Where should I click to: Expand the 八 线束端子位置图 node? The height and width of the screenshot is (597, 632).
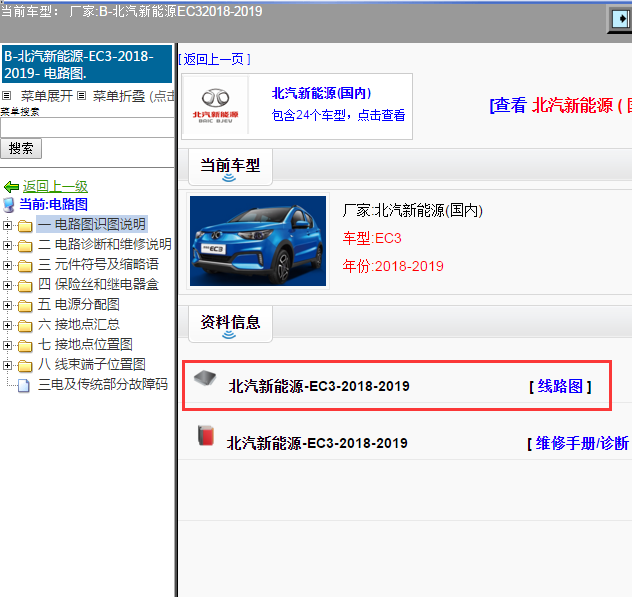point(7,365)
